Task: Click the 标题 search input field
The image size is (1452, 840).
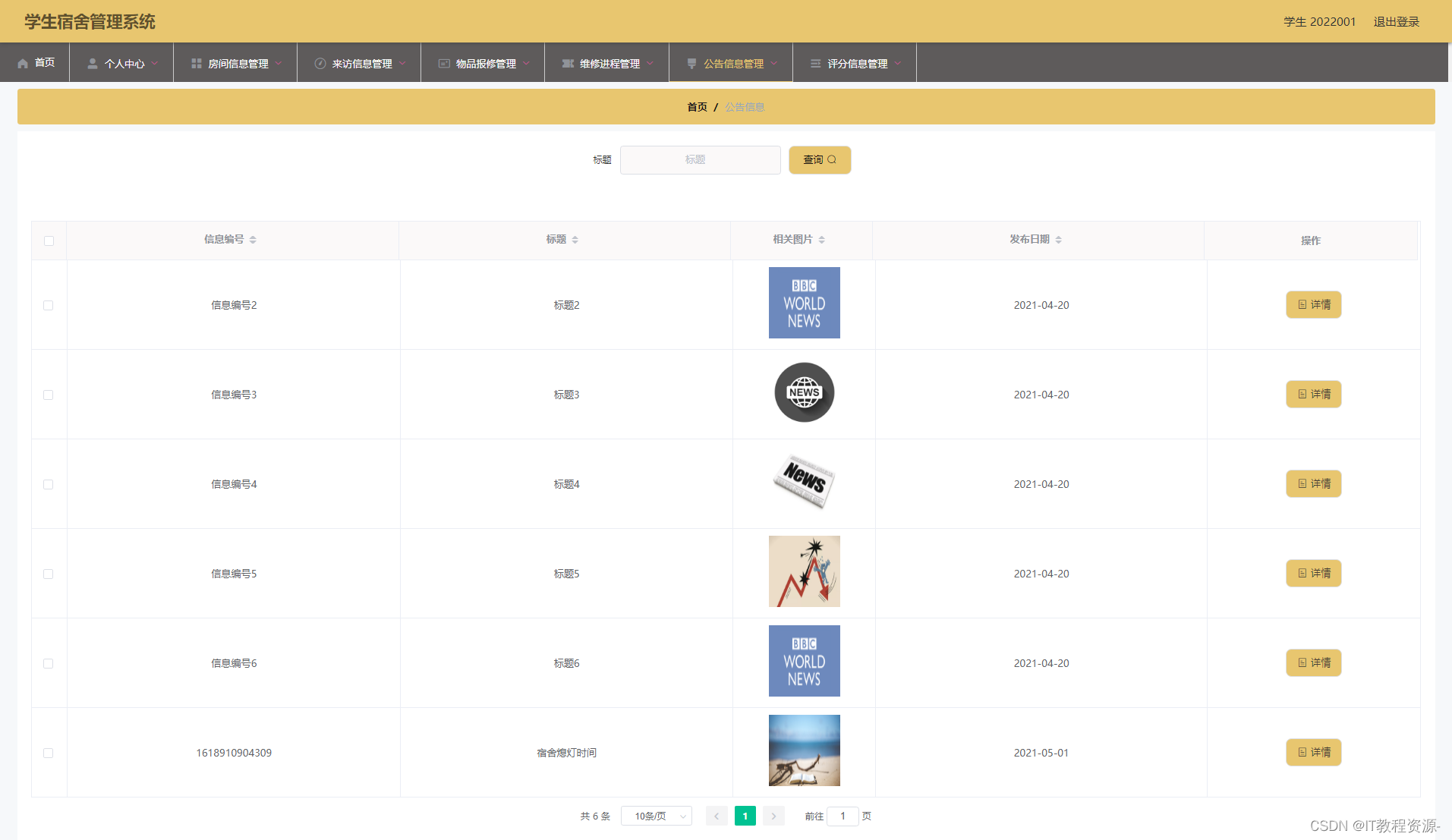Action: pyautogui.click(x=700, y=160)
